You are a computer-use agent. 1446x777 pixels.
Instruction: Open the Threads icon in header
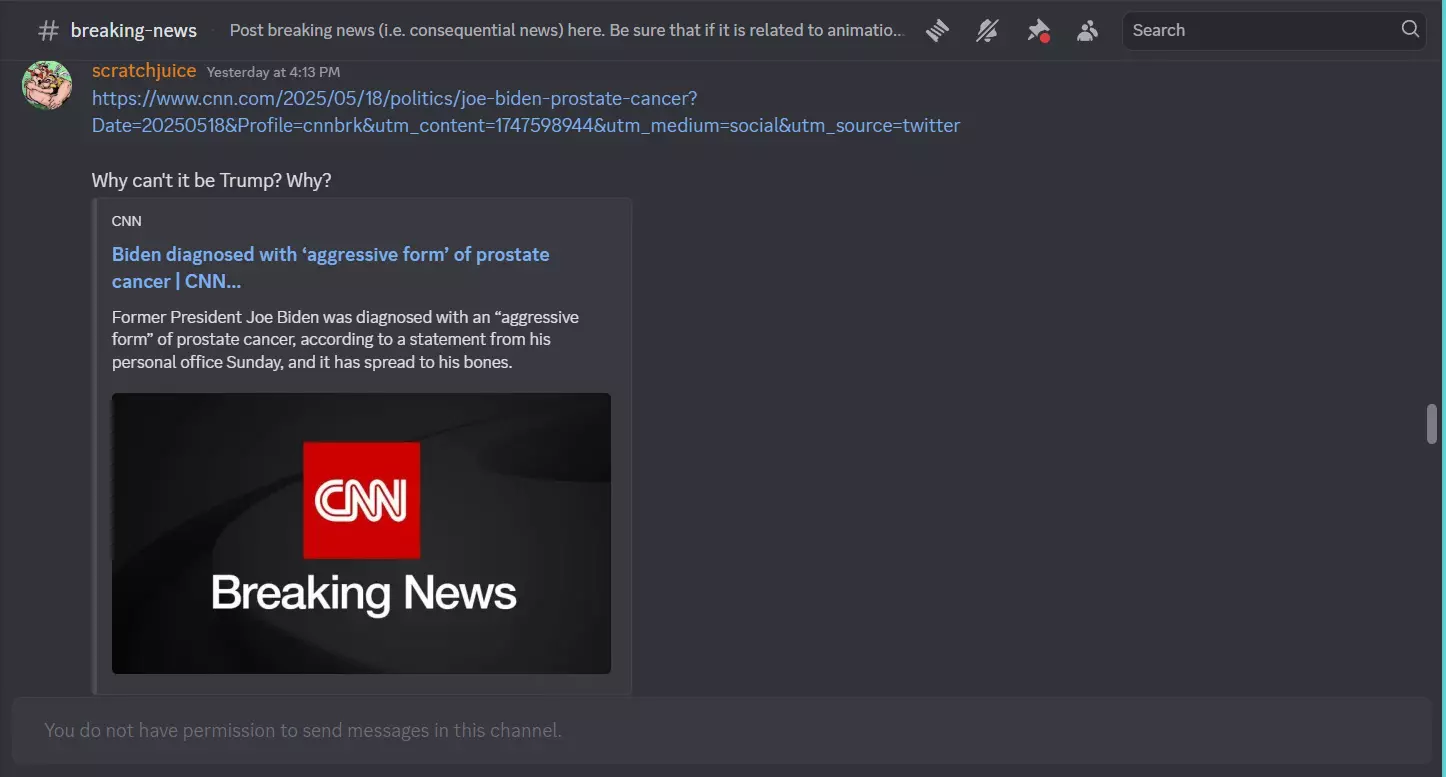(x=937, y=30)
